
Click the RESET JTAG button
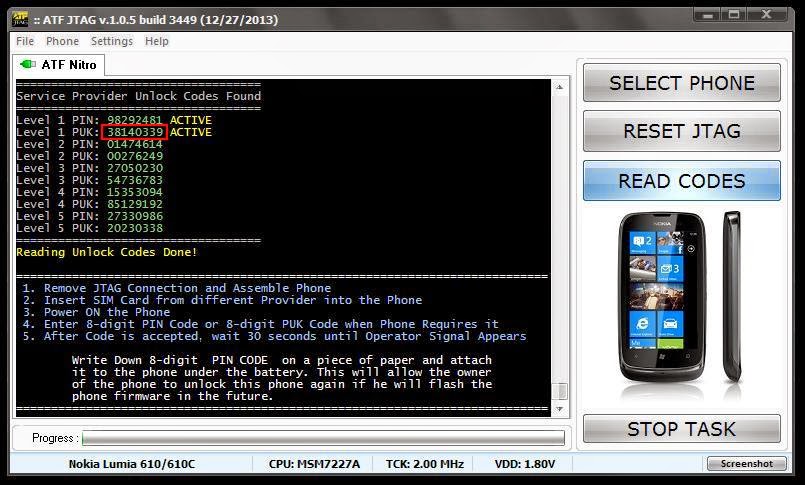point(682,131)
